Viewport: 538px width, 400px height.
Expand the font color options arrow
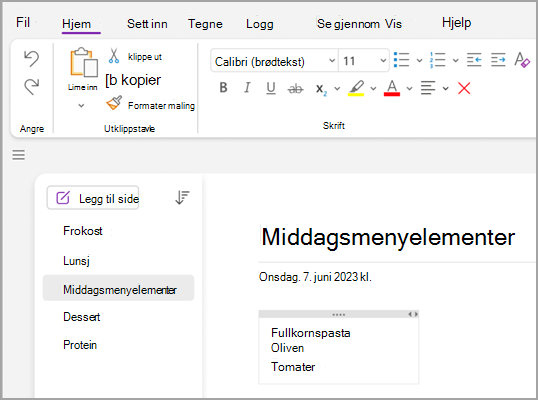click(x=409, y=89)
